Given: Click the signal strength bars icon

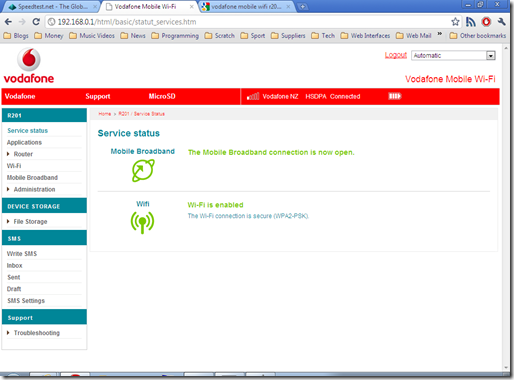Looking at the screenshot, I should click(x=253, y=96).
